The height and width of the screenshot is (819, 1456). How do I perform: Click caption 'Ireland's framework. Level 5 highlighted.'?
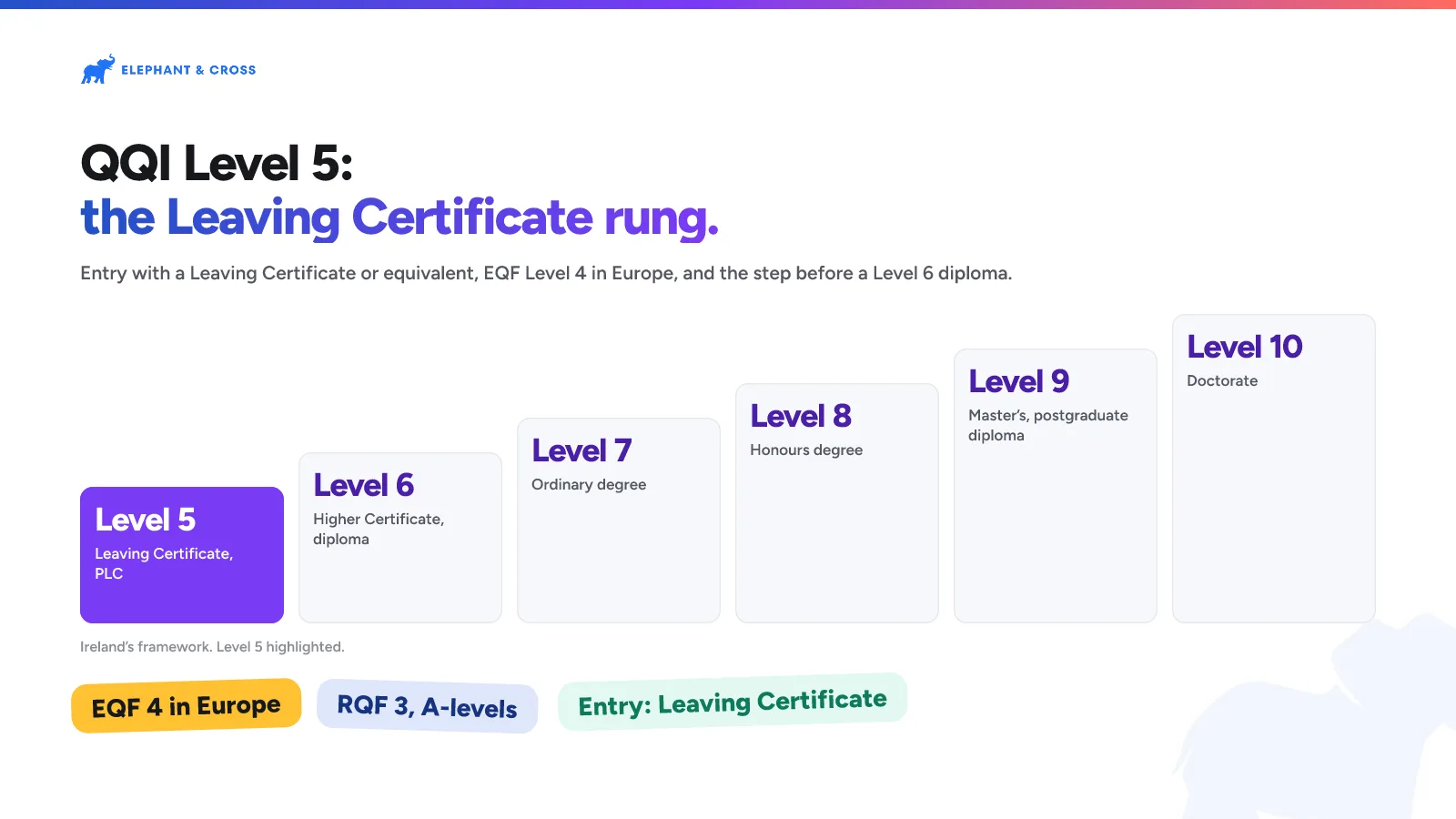(212, 647)
